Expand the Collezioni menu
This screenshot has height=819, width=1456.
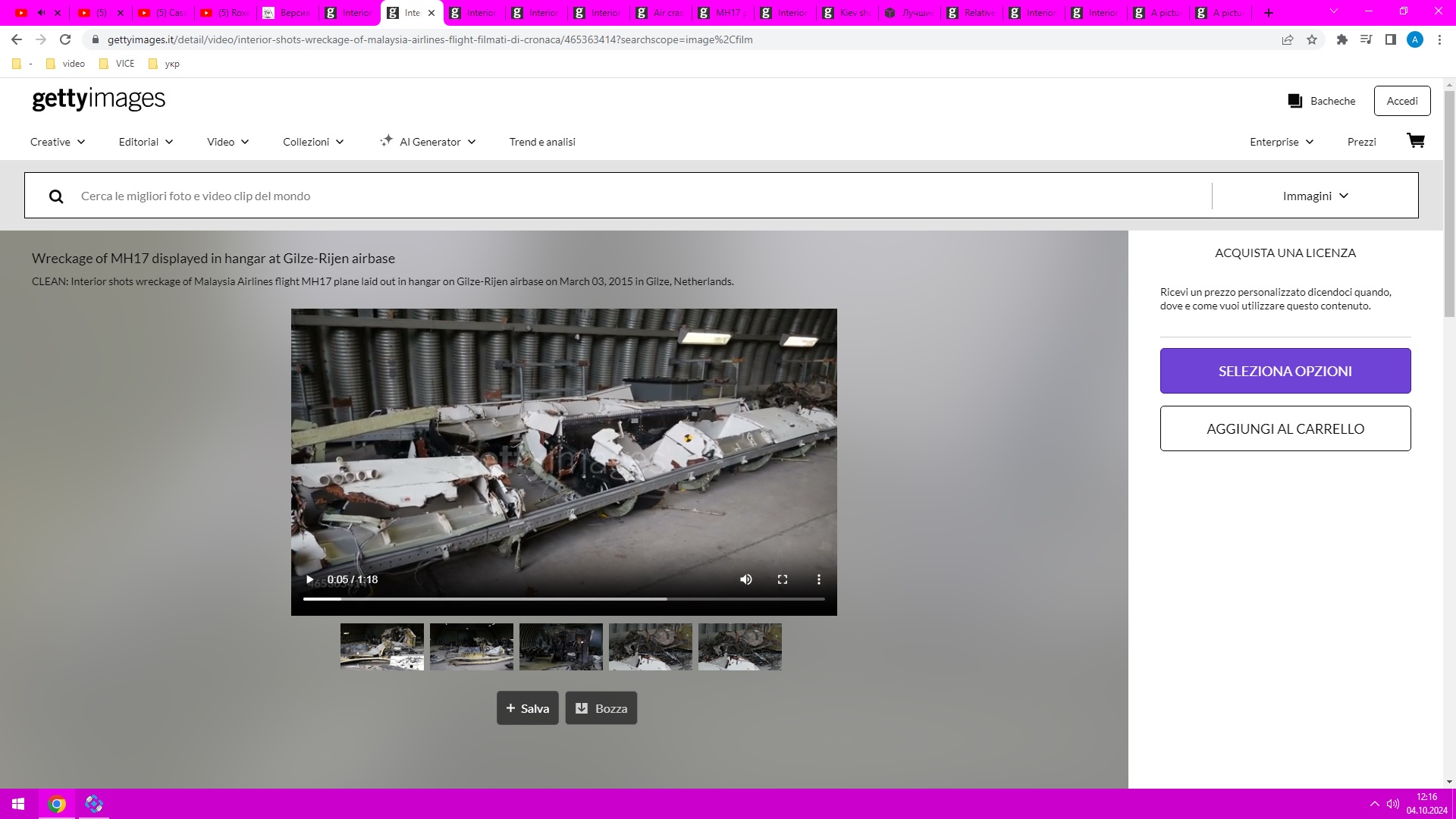[313, 142]
